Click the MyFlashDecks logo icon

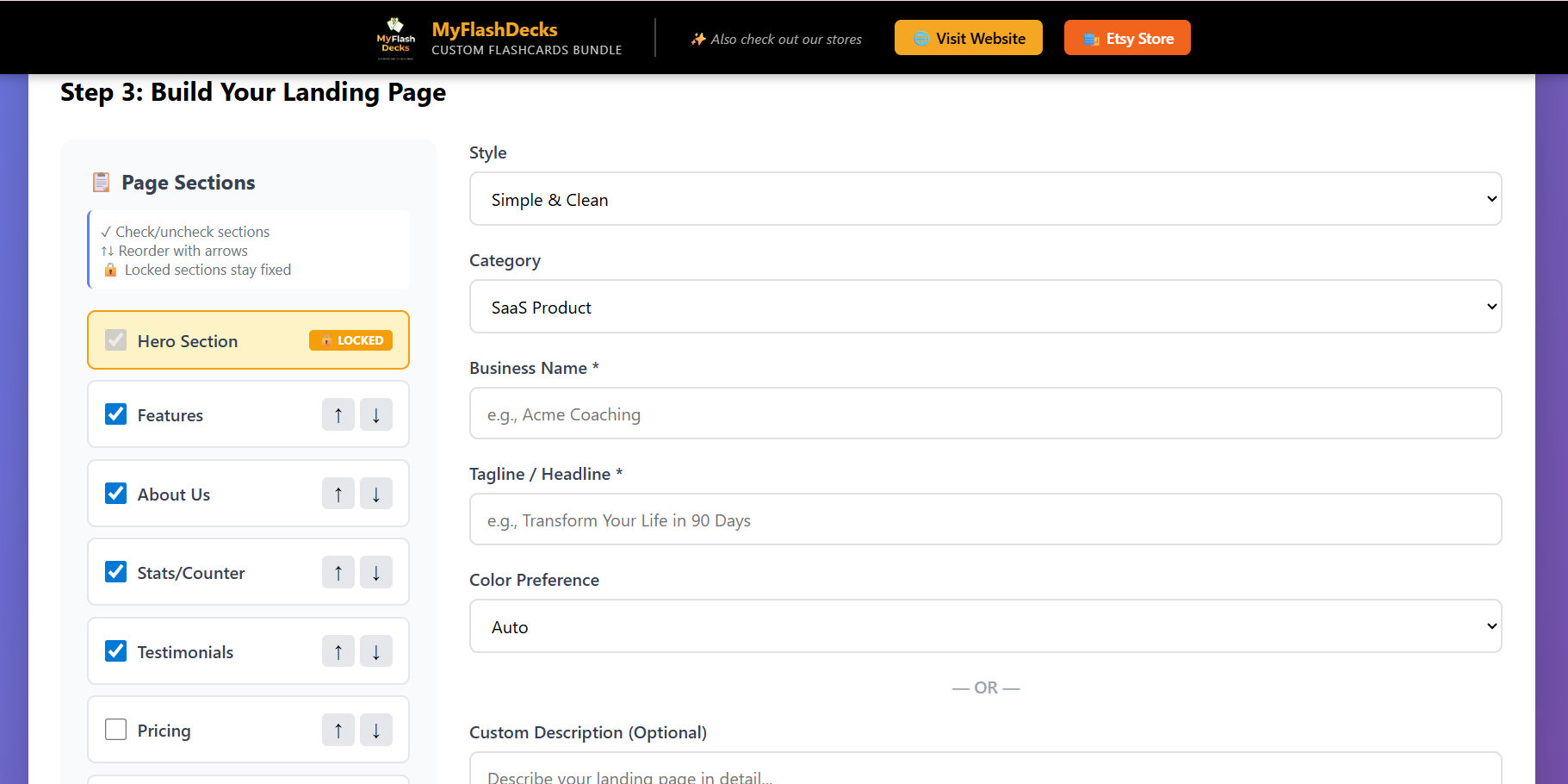tap(396, 38)
